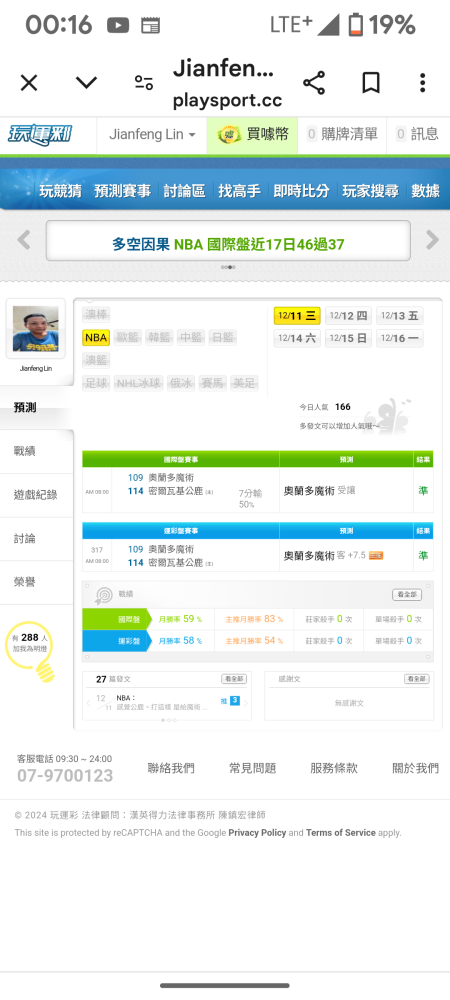Viewport: 450px width, 1000px height.
Task: Select the 賽馬 league filter
Action: tap(212, 383)
